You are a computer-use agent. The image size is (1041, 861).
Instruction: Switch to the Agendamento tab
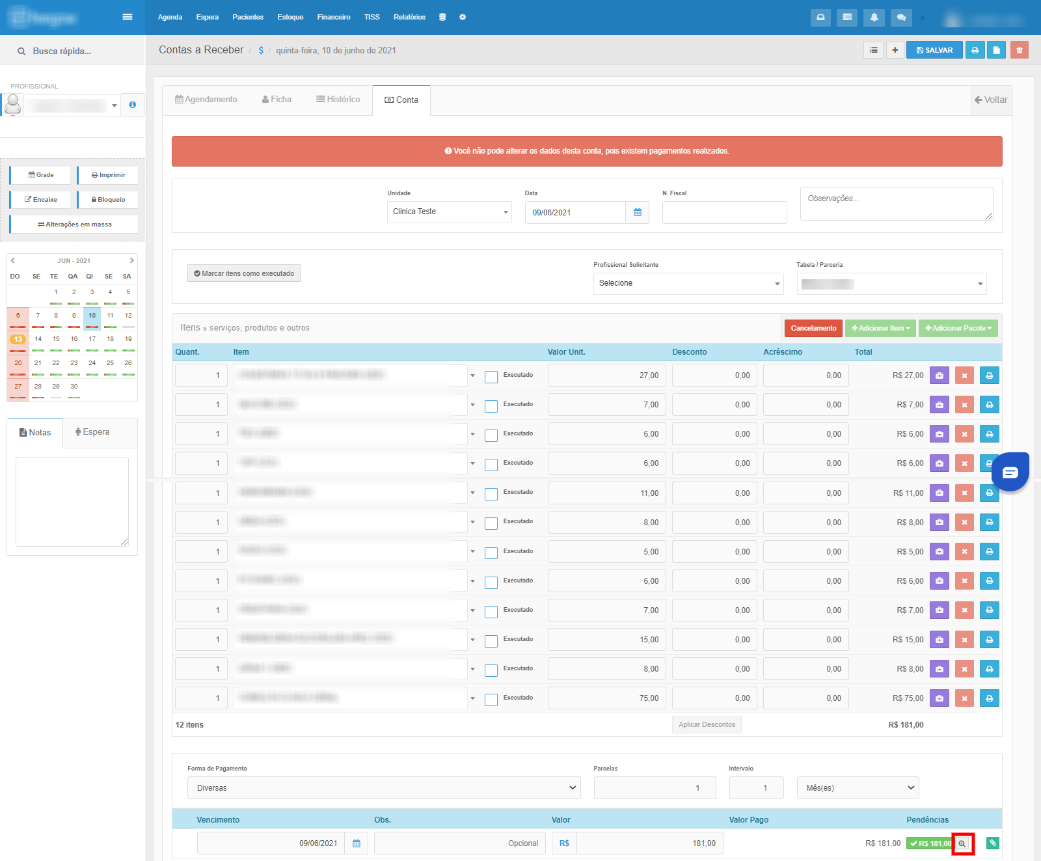pyautogui.click(x=206, y=100)
